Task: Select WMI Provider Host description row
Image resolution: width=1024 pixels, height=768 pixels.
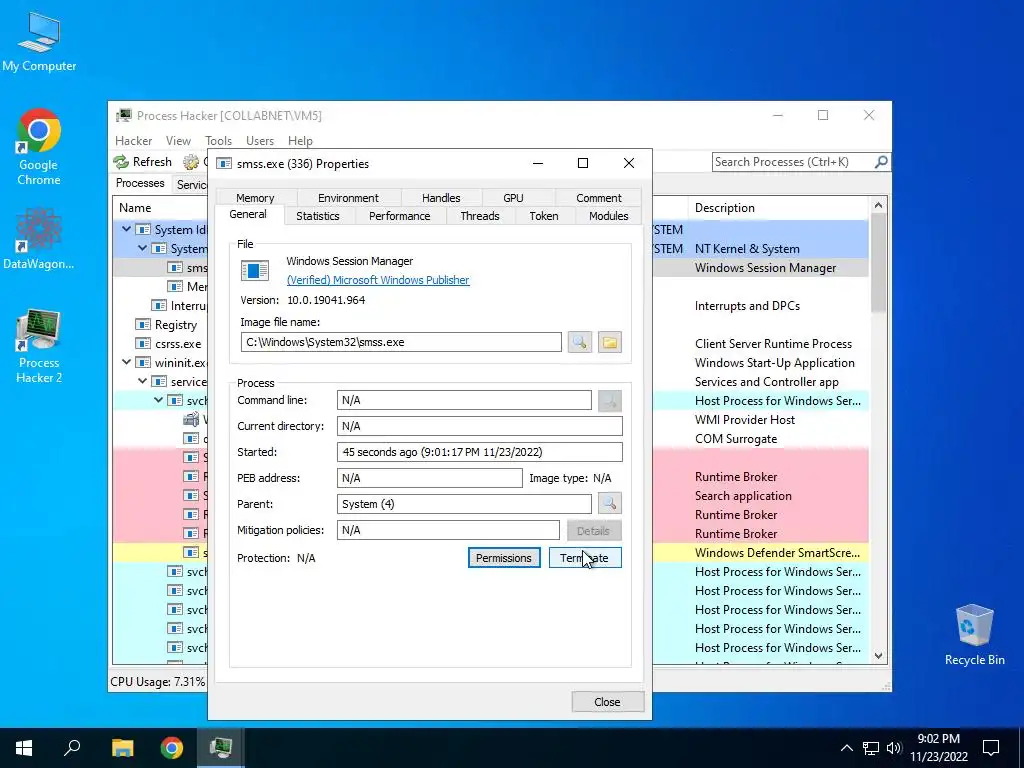Action: [745, 420]
